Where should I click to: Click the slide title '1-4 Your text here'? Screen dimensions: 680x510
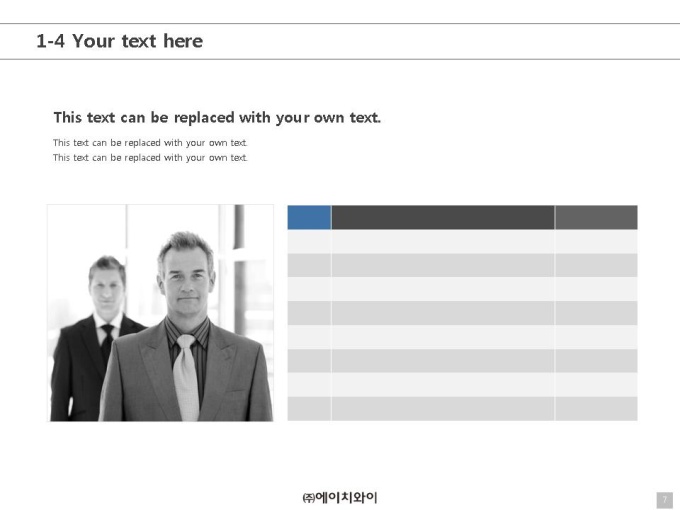[120, 41]
